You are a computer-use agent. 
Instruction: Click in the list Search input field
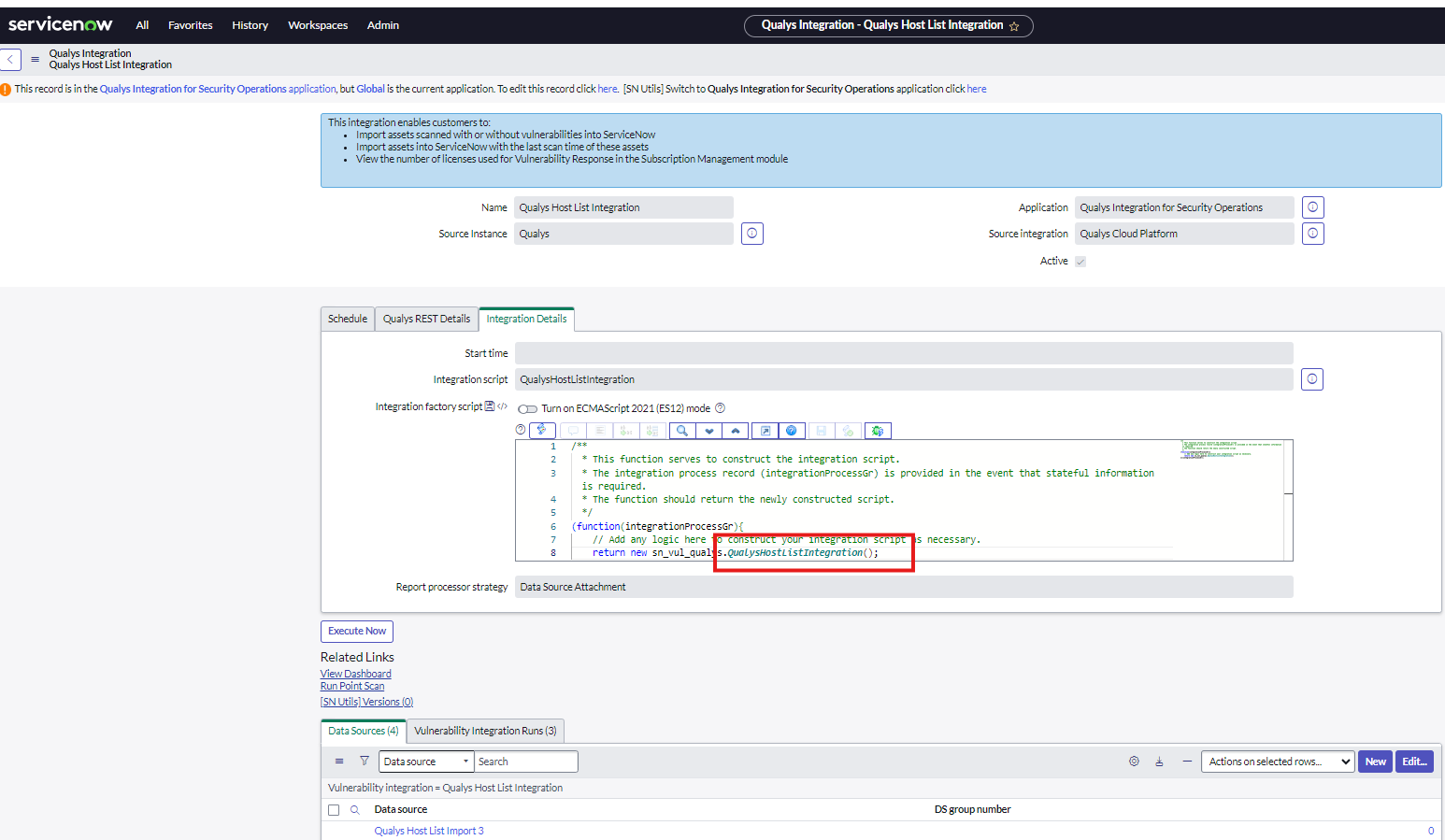coord(526,762)
